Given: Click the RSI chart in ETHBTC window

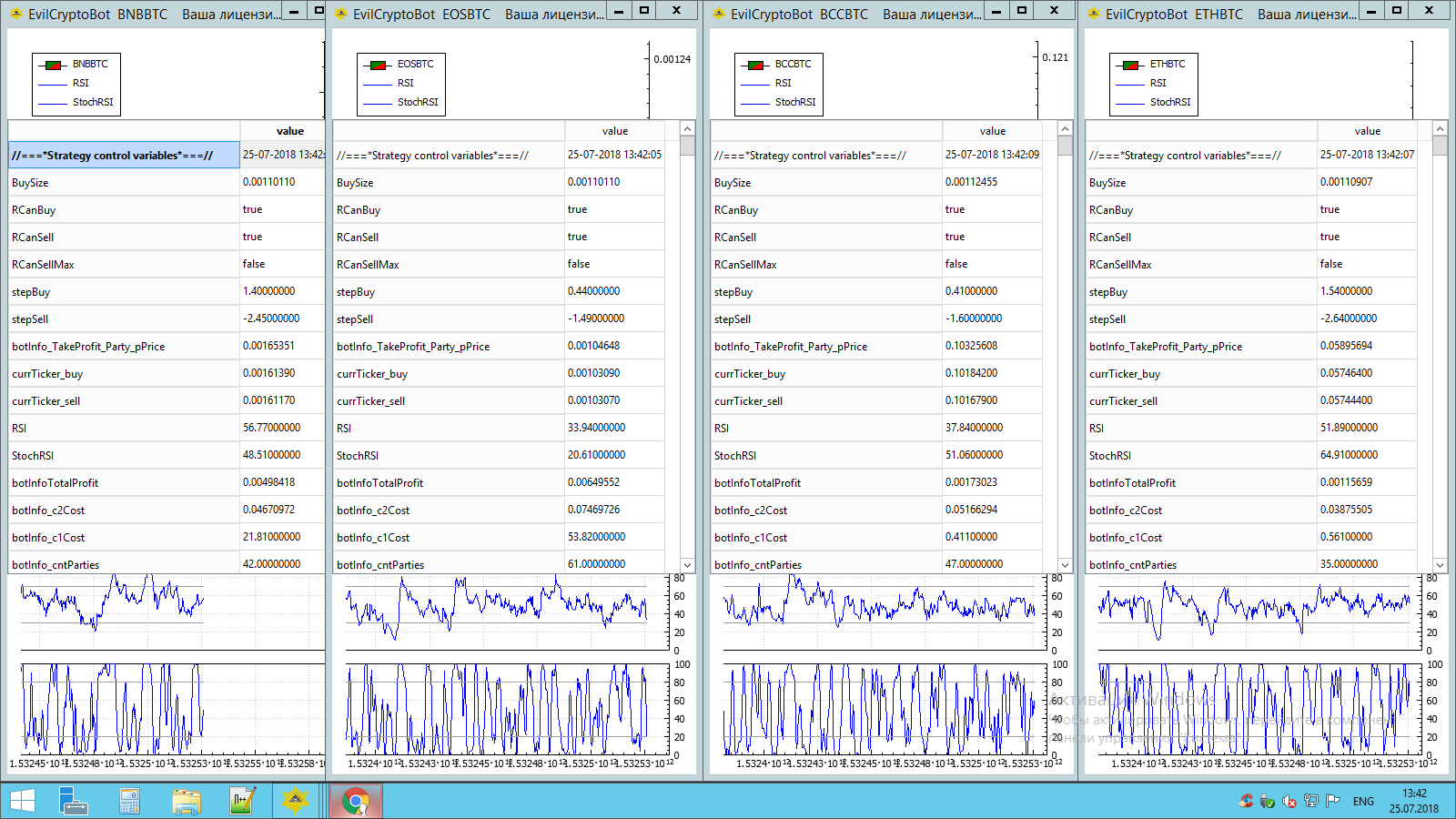Looking at the screenshot, I should (1259, 612).
